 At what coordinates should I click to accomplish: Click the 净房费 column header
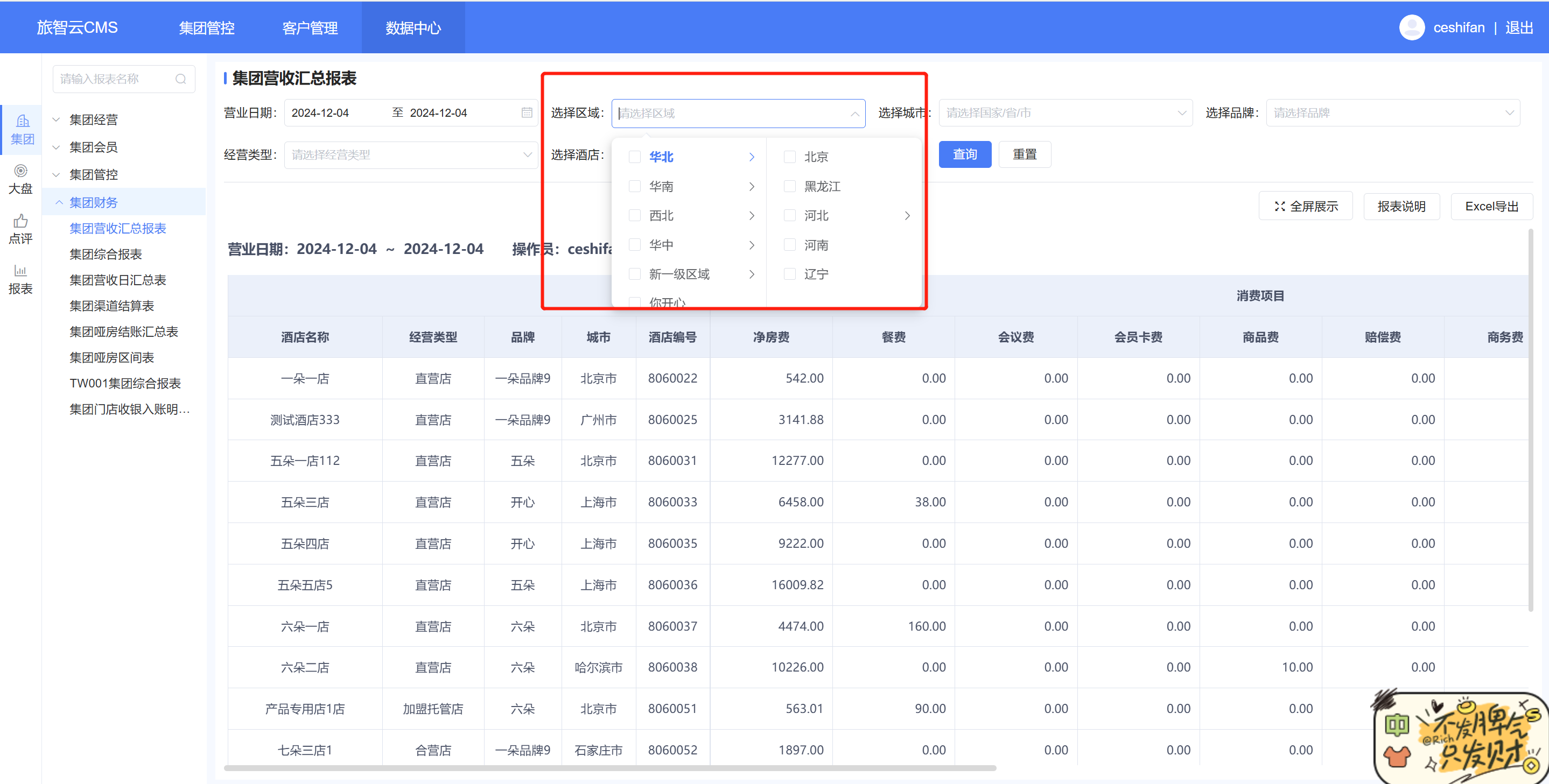point(771,337)
